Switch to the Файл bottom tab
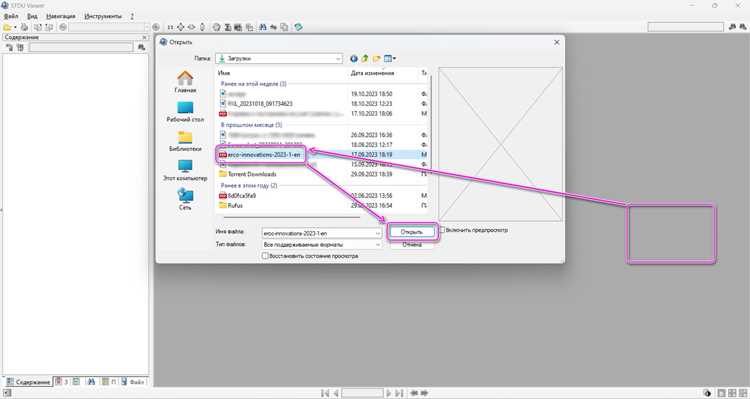Viewport: 750px width, 399px height. coord(132,382)
